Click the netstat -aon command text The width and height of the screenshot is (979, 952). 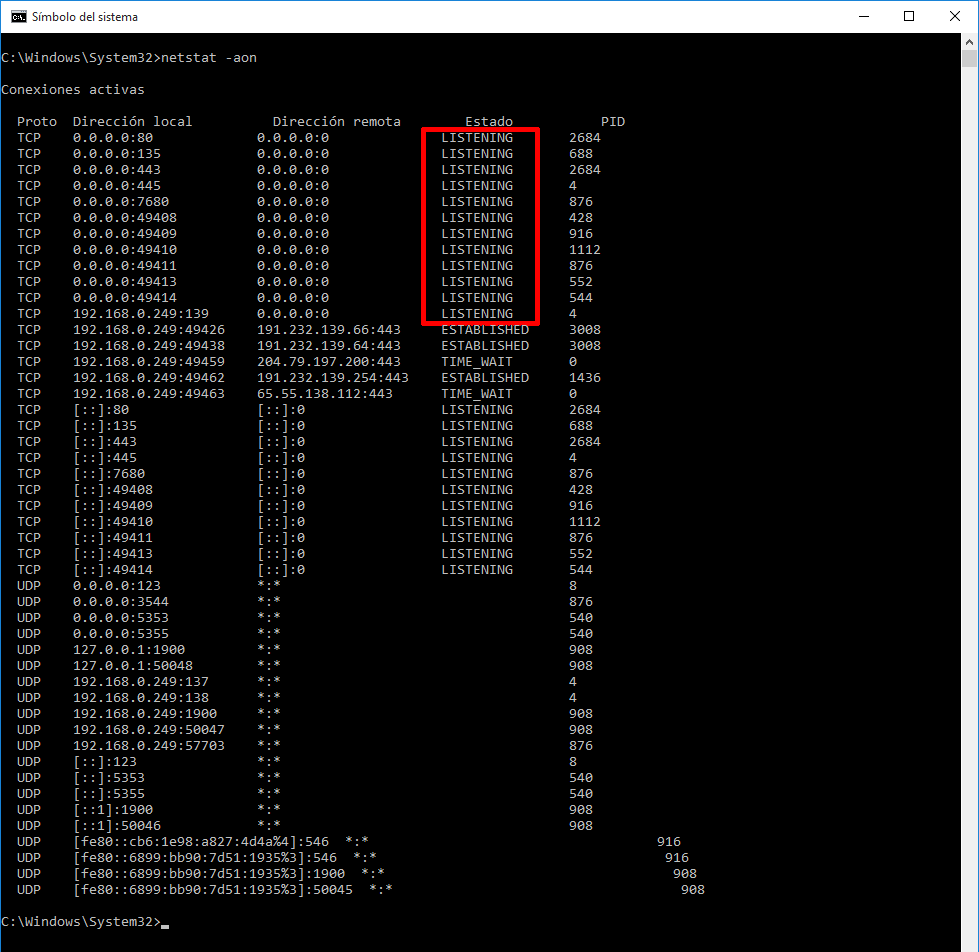click(209, 57)
